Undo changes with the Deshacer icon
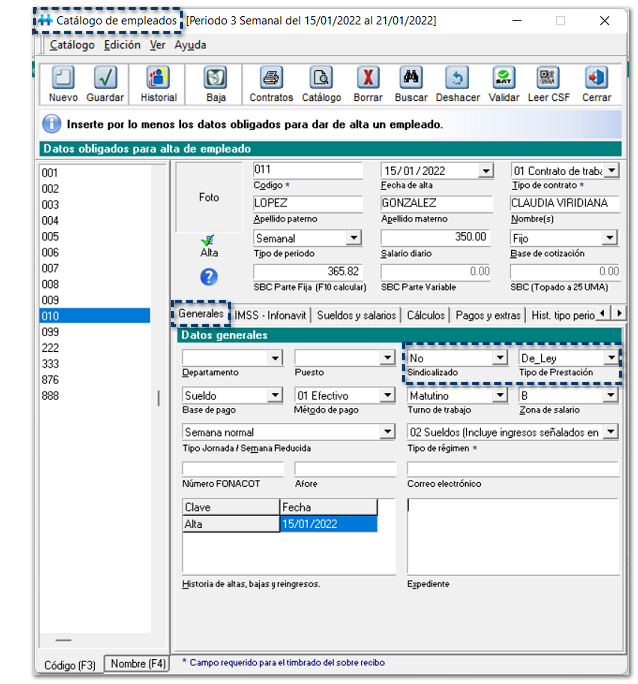638x684 pixels. coord(457,78)
